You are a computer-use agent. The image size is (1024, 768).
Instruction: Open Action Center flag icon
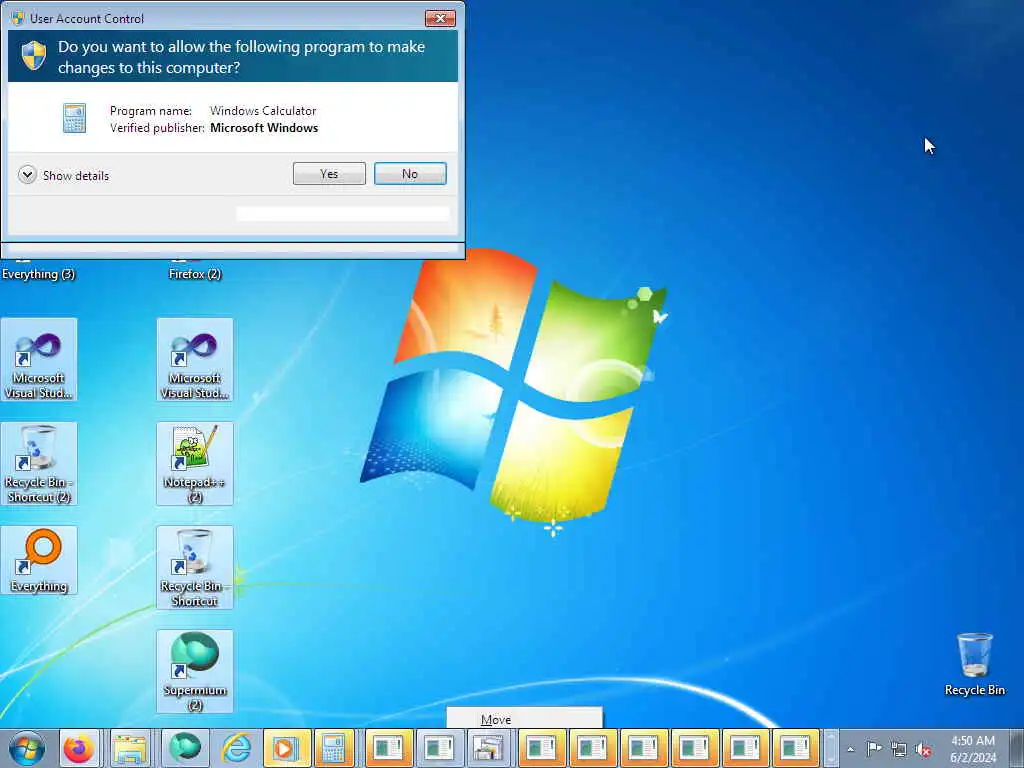pos(874,749)
